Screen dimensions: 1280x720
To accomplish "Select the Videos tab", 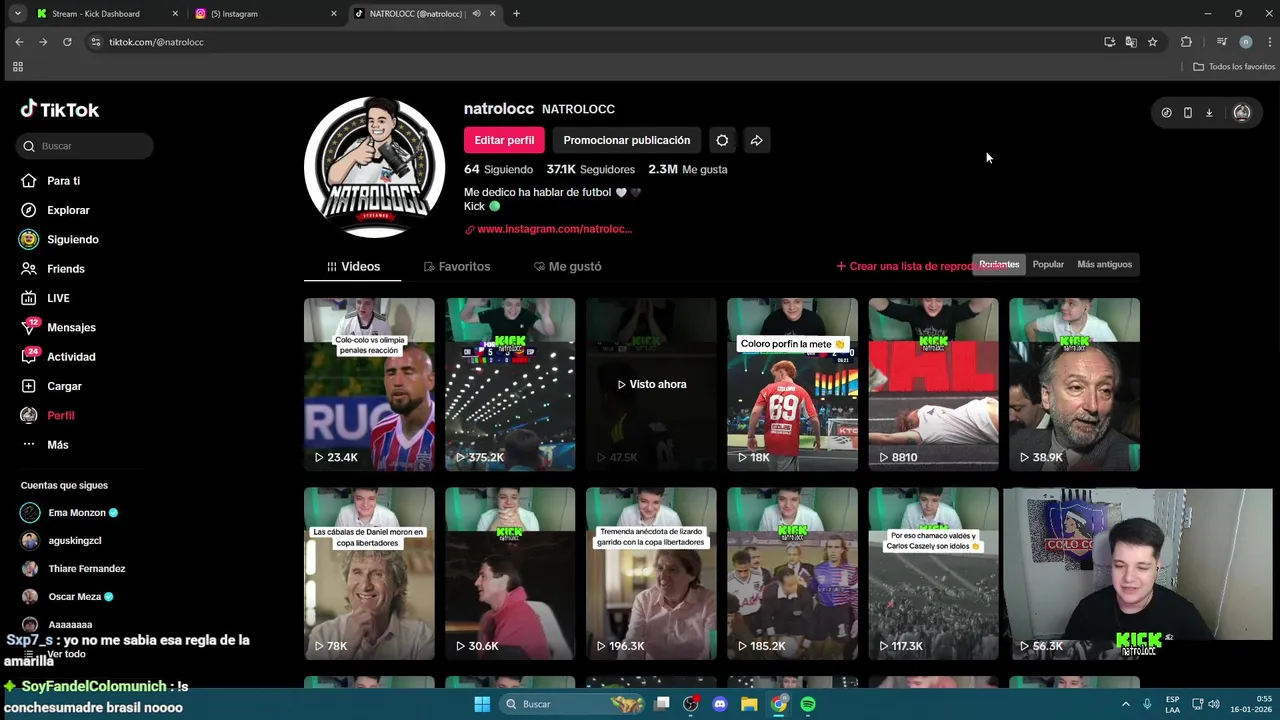I will (x=354, y=267).
